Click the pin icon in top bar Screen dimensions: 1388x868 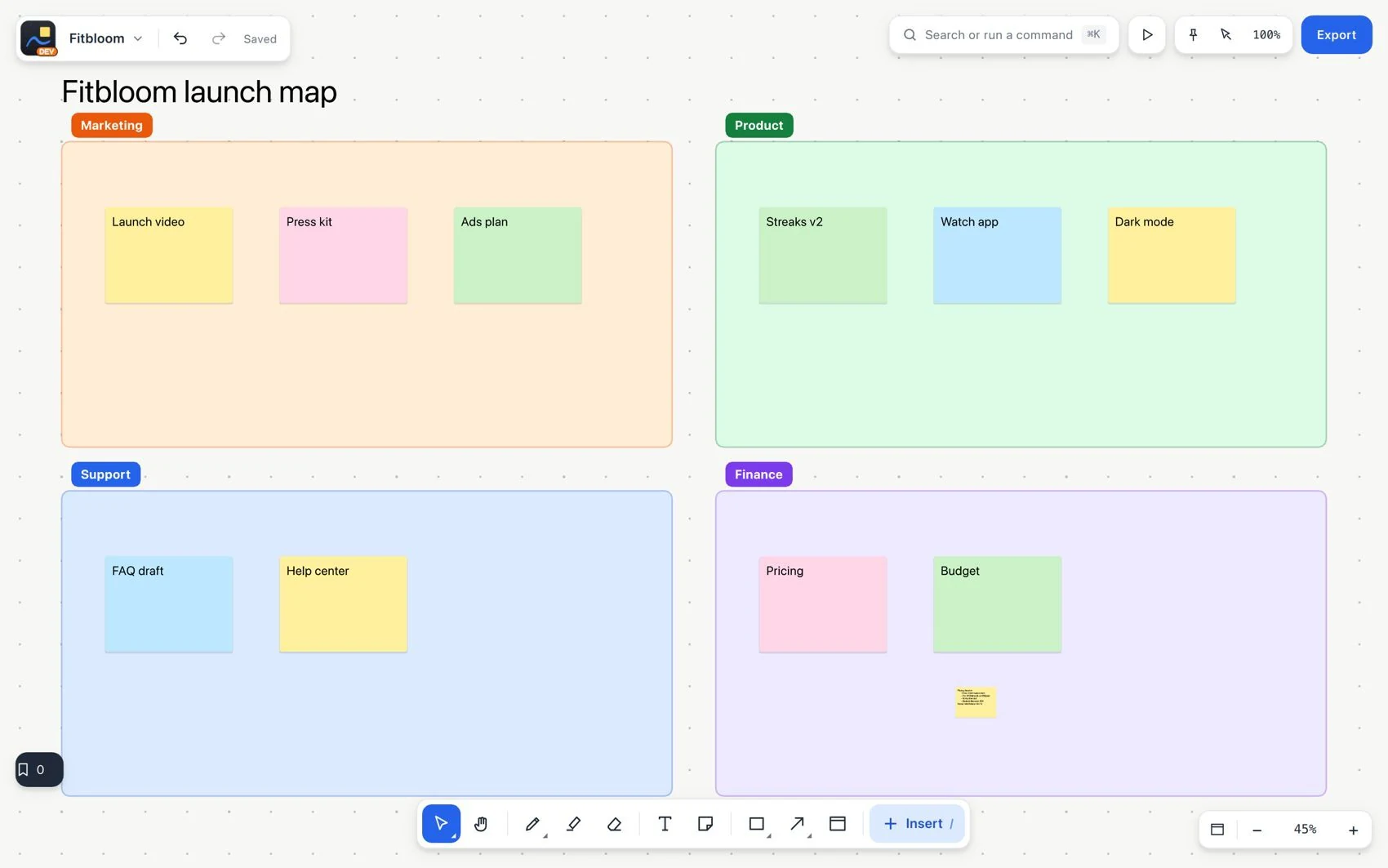(1193, 34)
